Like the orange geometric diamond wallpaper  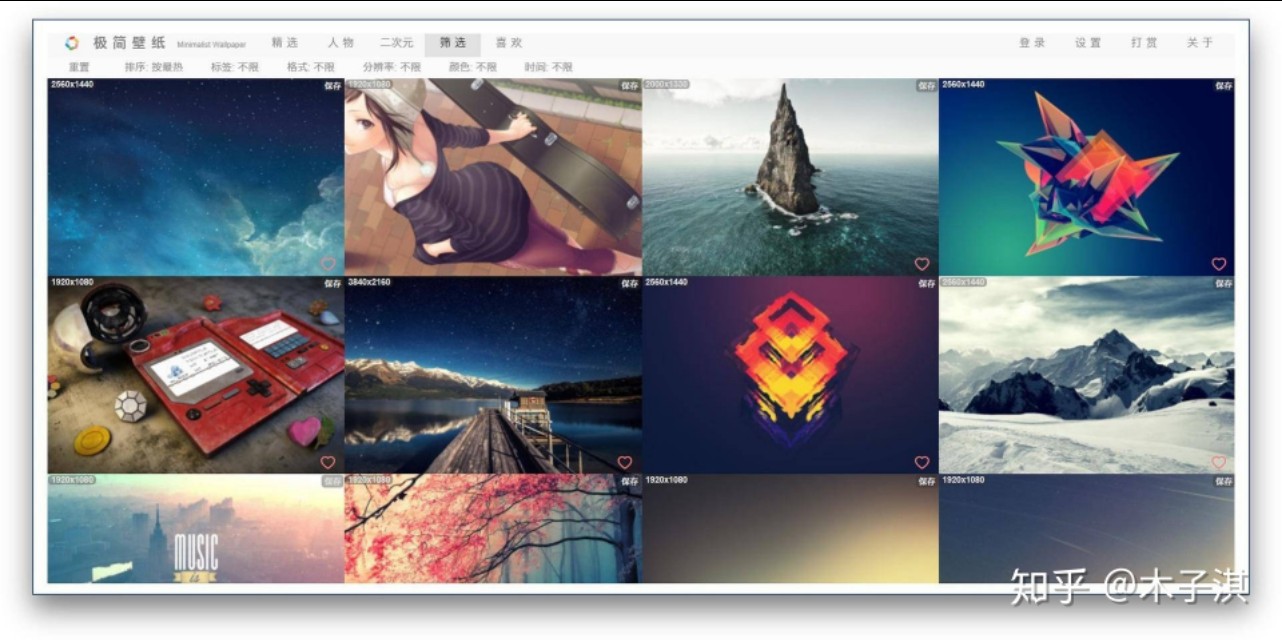[x=921, y=462]
